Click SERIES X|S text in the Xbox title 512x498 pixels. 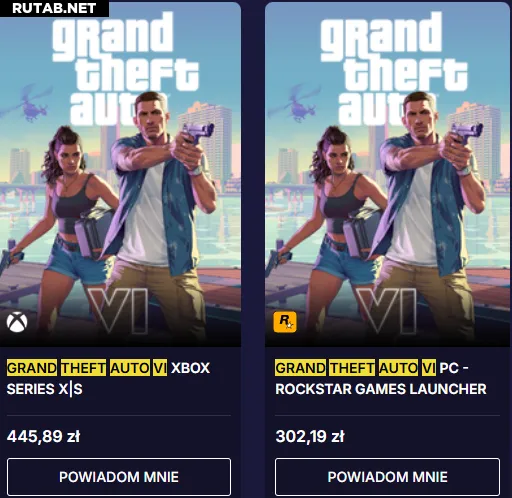coord(44,389)
